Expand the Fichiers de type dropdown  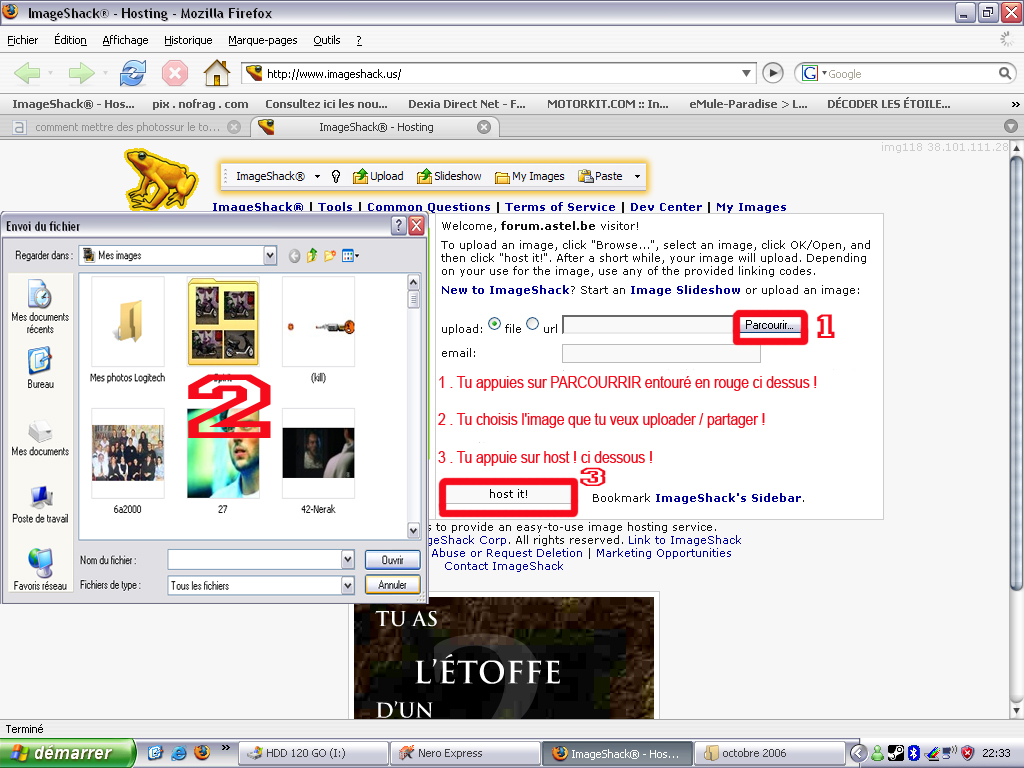pos(348,585)
